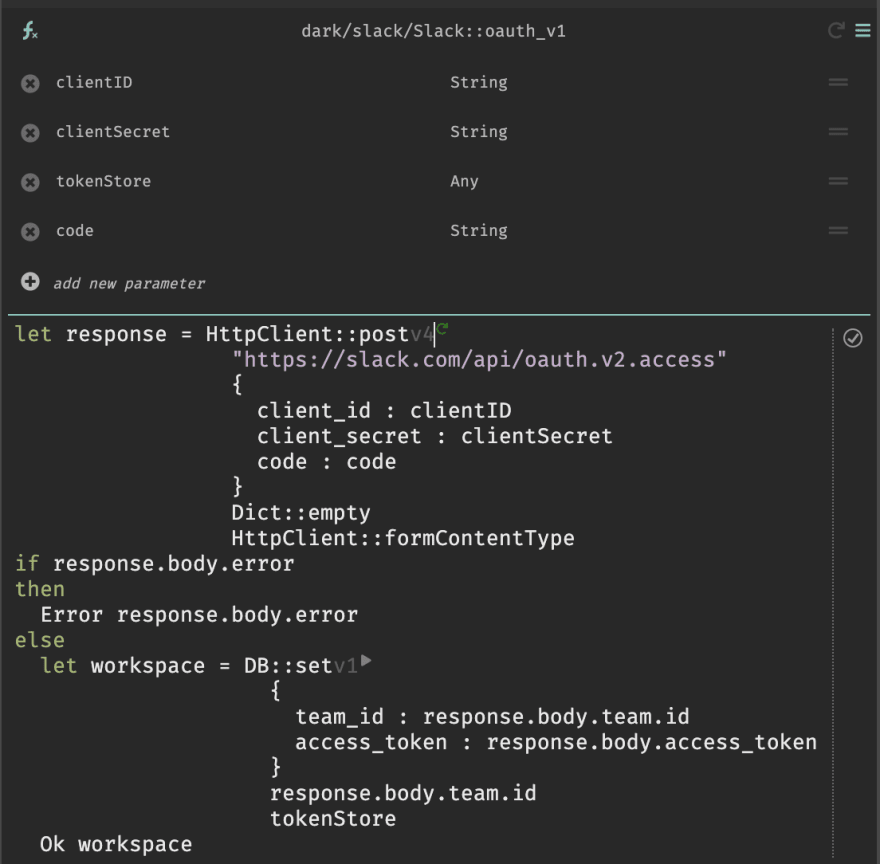Click the then keyword
Viewport: 880px width, 864px height.
coord(39,589)
